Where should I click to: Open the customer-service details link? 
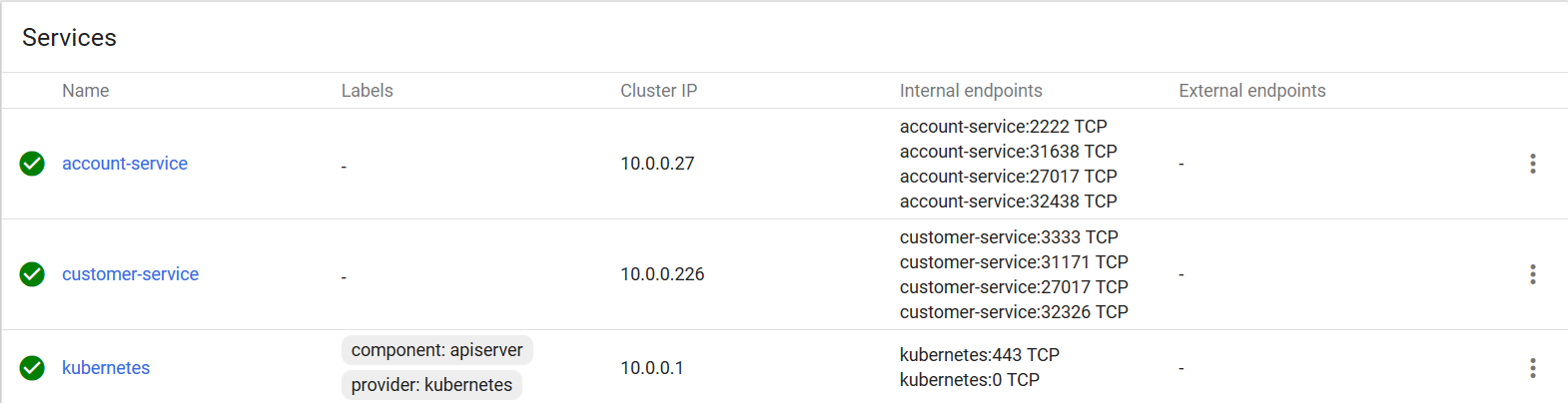pyautogui.click(x=130, y=274)
